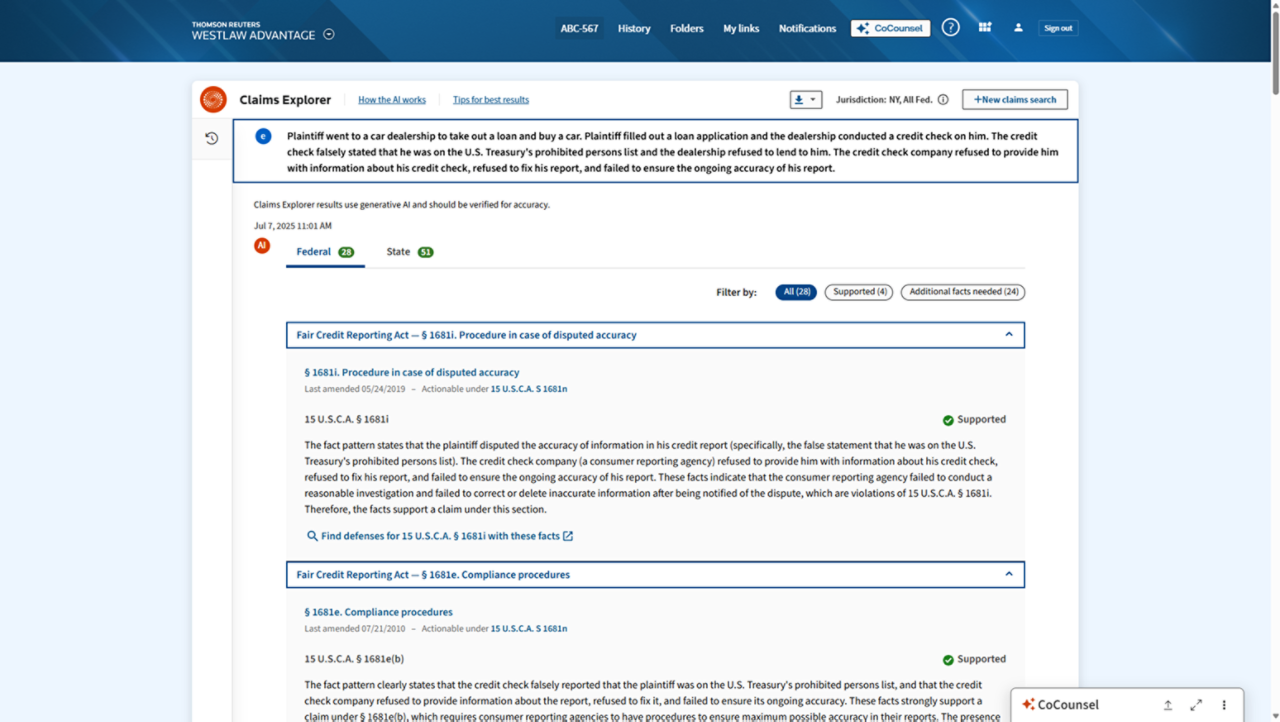The height and width of the screenshot is (722, 1280).
Task: Open the history clock icon in sidebar
Action: click(211, 139)
